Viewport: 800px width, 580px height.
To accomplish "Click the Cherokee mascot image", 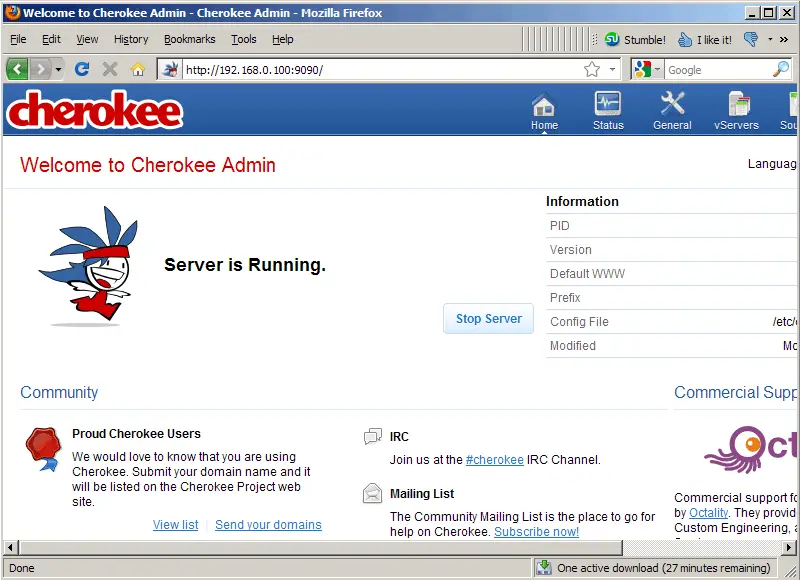I will coord(88,266).
